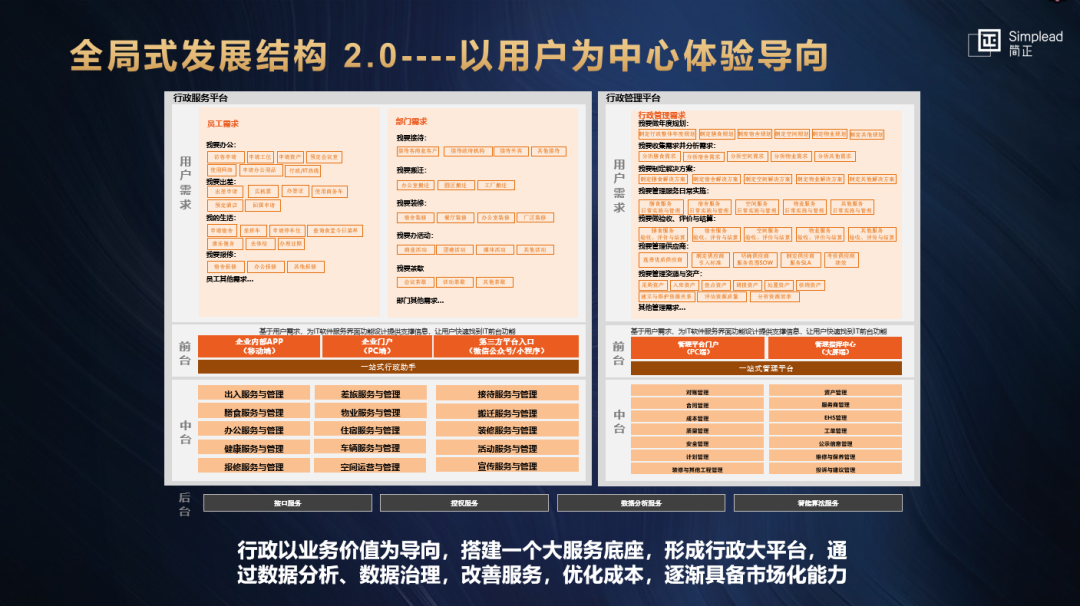
Task: Click the 访客申请 tag
Action: 225,157
